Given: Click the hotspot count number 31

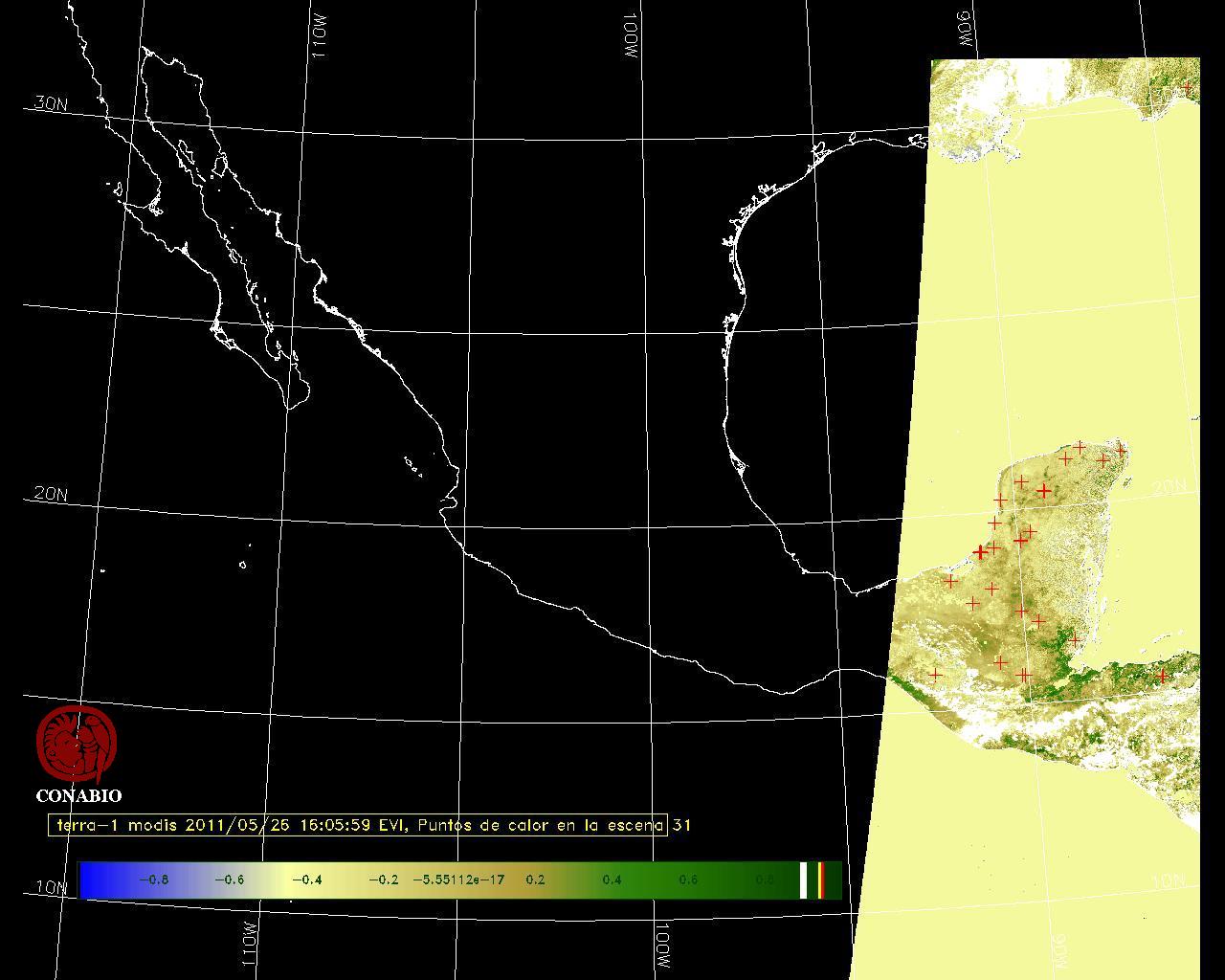Looking at the screenshot, I should (680, 825).
